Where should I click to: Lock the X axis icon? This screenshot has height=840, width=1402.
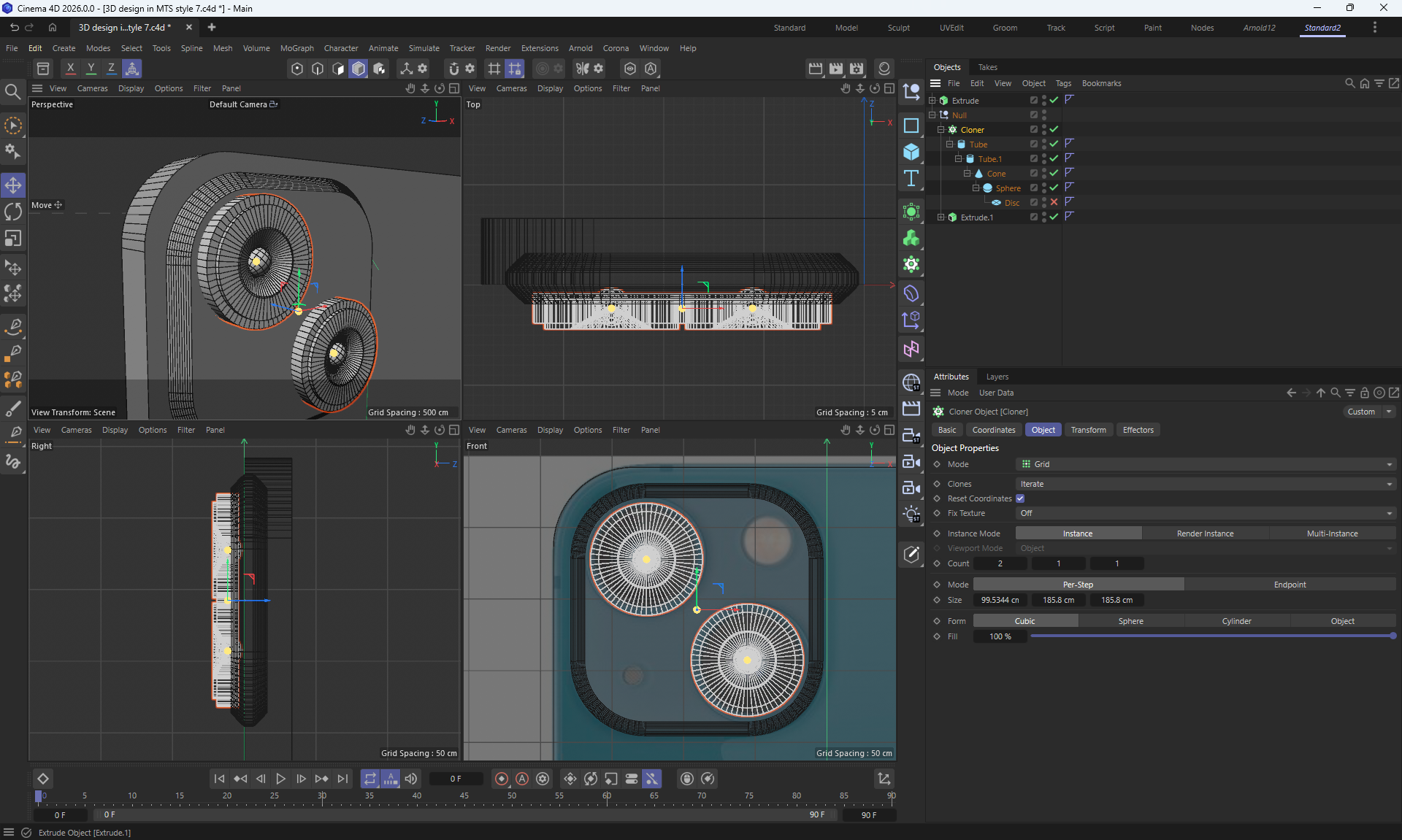pyautogui.click(x=70, y=69)
